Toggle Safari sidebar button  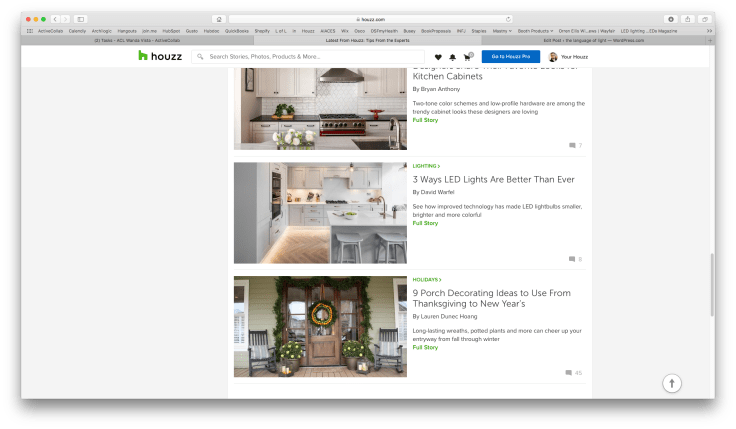tap(80, 19)
